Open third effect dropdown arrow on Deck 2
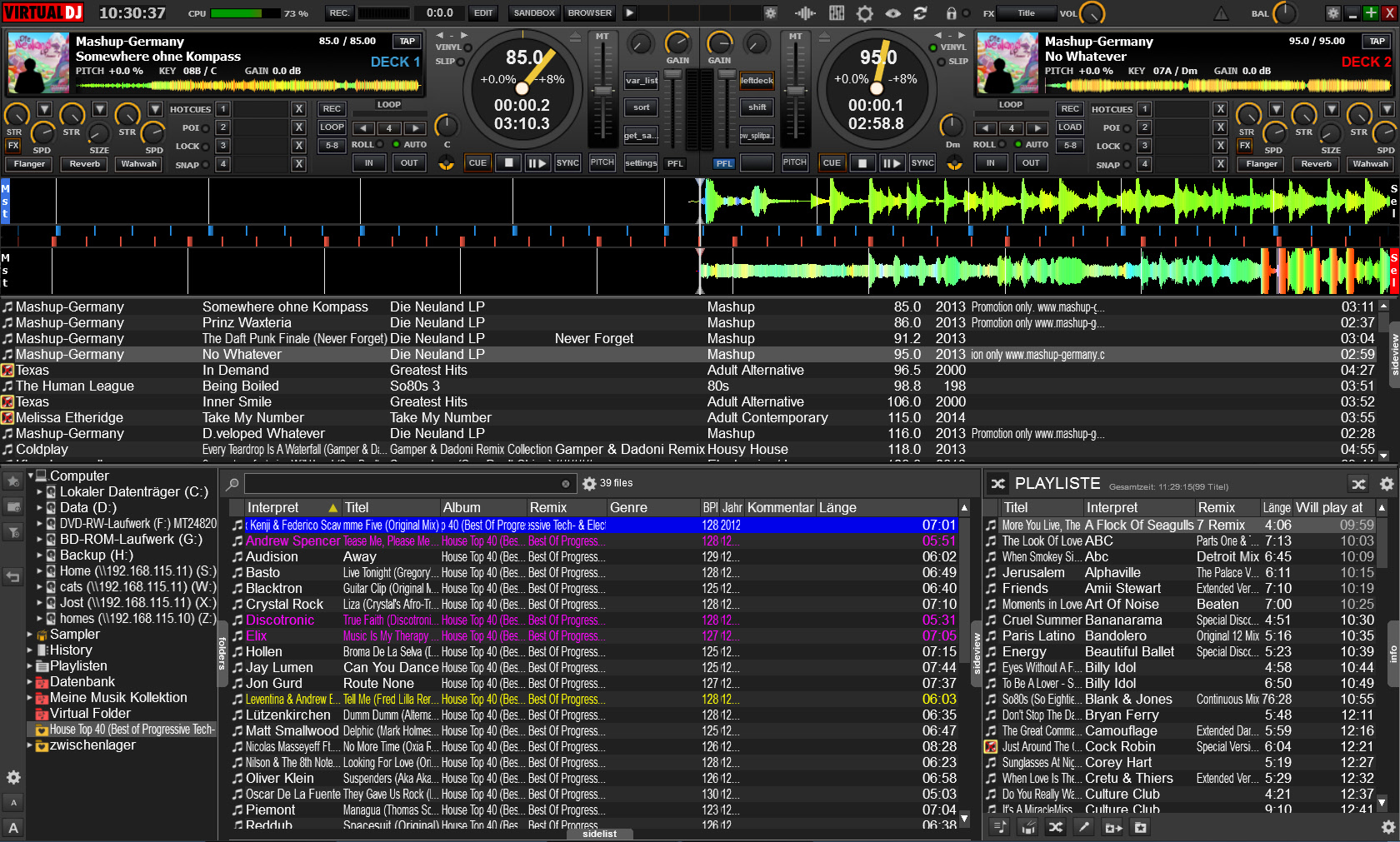Viewport: 1400px width, 842px height. coord(1387,109)
